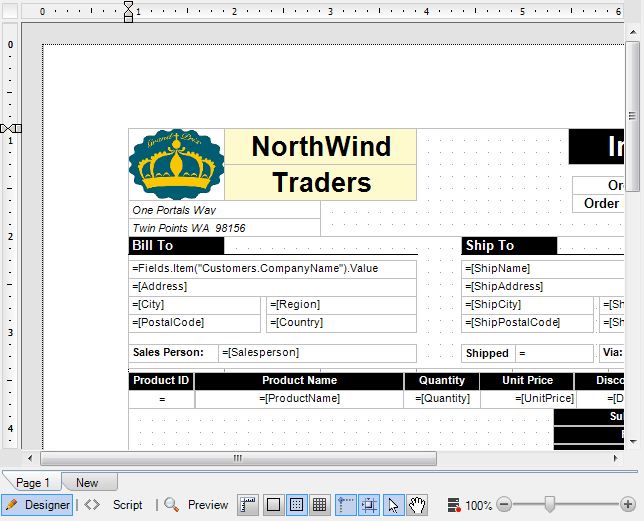The width and height of the screenshot is (644, 521).
Task: Activate the hand pan mode
Action: pyautogui.click(x=417, y=505)
